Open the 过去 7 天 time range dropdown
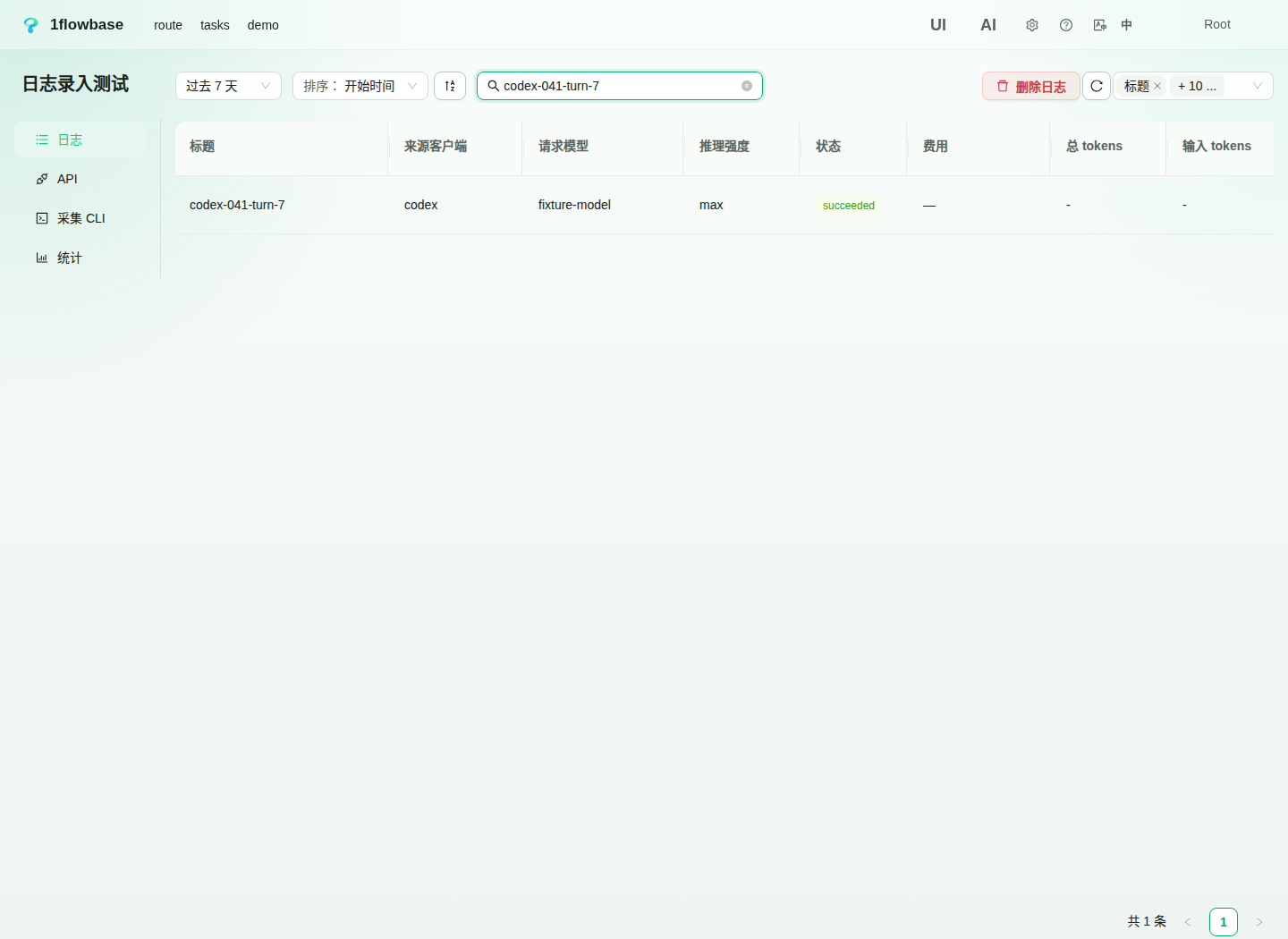 point(228,86)
